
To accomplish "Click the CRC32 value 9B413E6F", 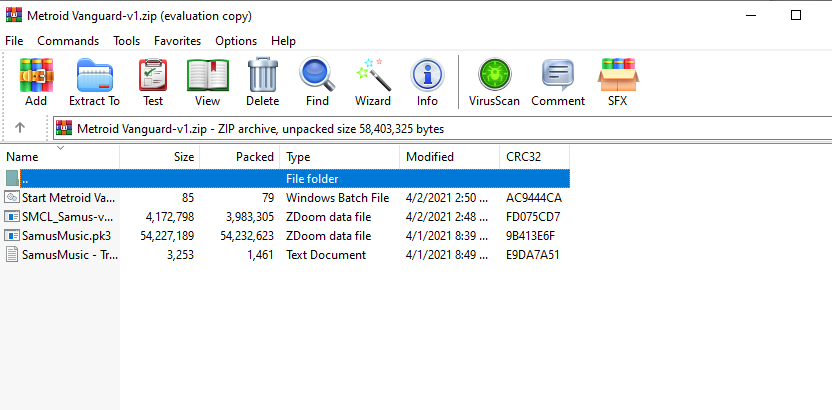I will 531,236.
